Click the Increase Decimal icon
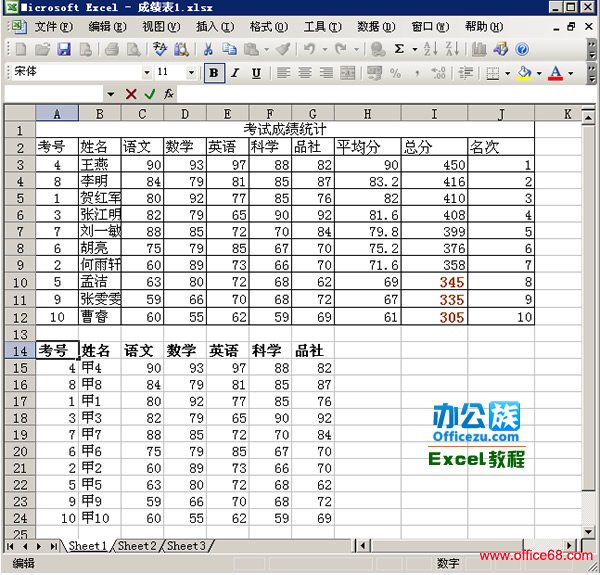The width and height of the screenshot is (600, 575). click(x=438, y=73)
